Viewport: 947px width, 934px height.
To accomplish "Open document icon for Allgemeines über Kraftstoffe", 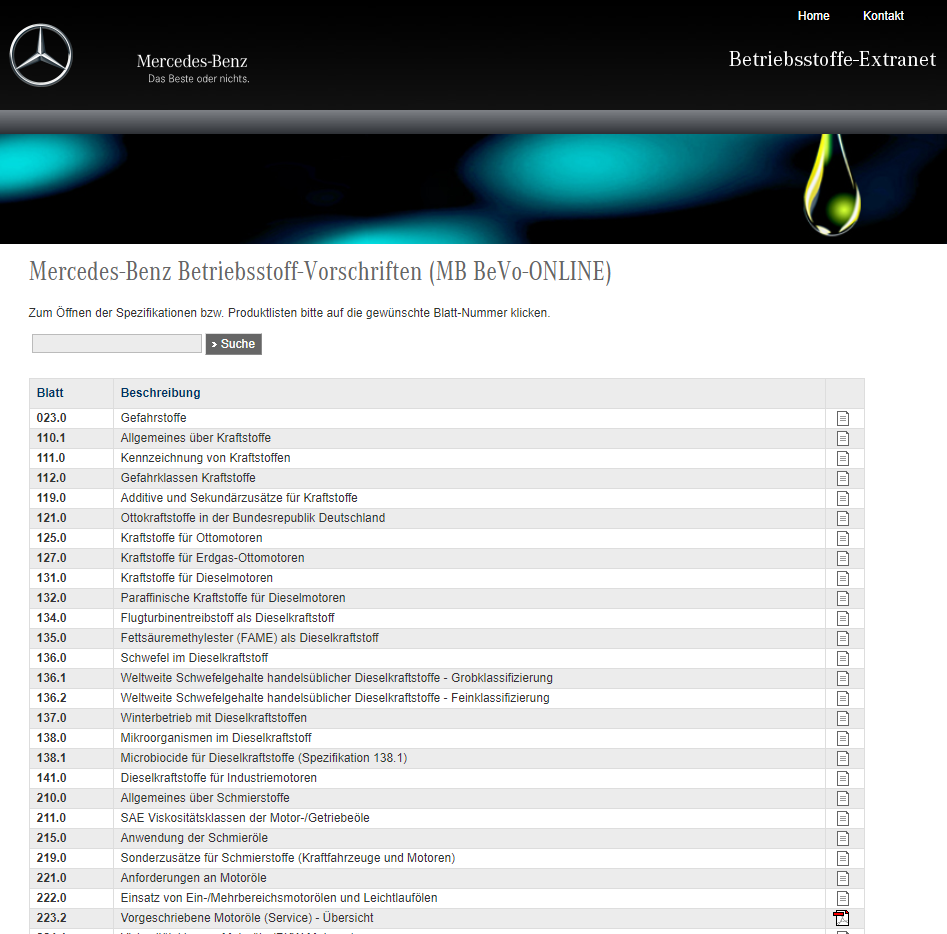I will (x=843, y=438).
